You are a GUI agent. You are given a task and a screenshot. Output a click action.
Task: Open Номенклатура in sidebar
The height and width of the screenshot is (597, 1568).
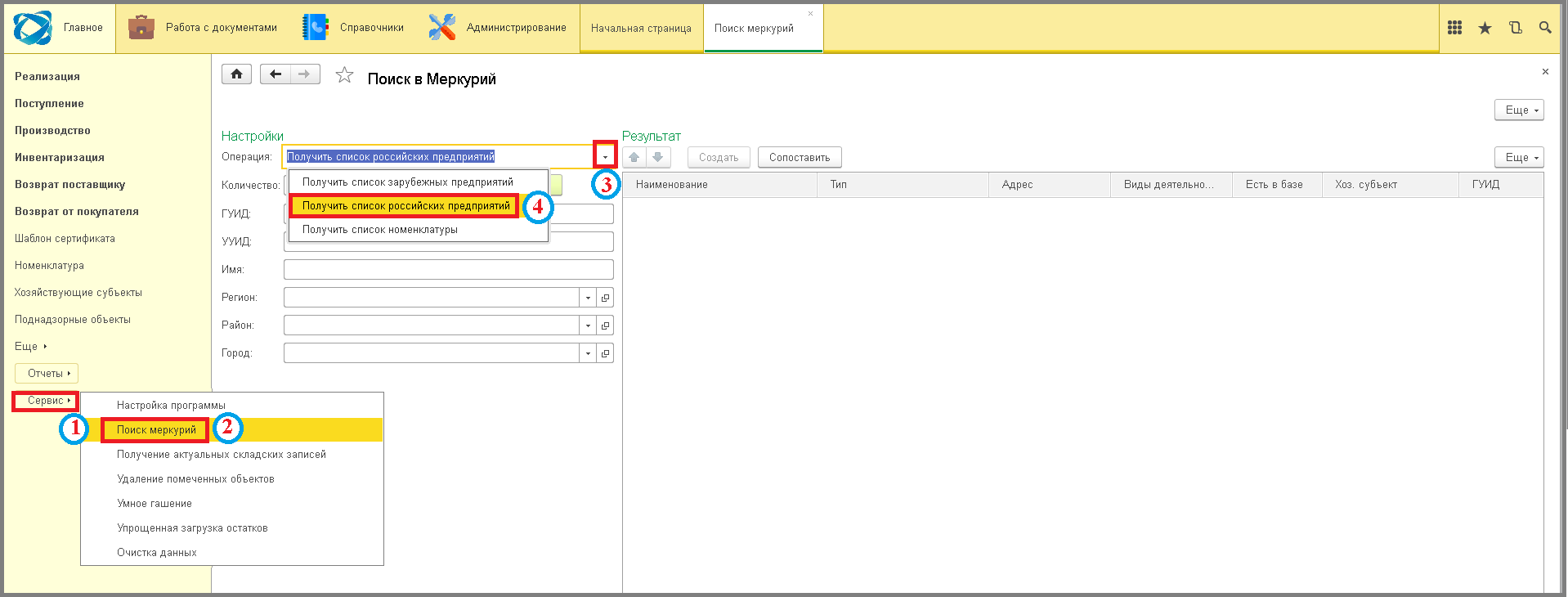[49, 266]
